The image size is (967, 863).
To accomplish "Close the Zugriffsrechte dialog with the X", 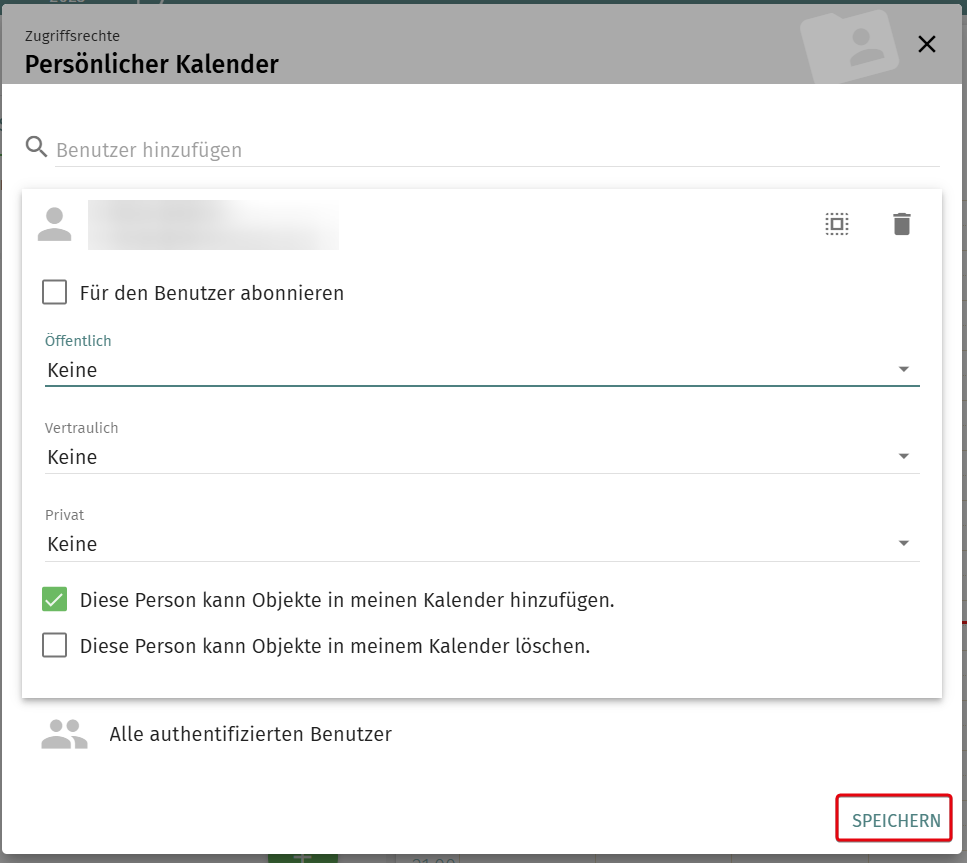I will pos(926,44).
